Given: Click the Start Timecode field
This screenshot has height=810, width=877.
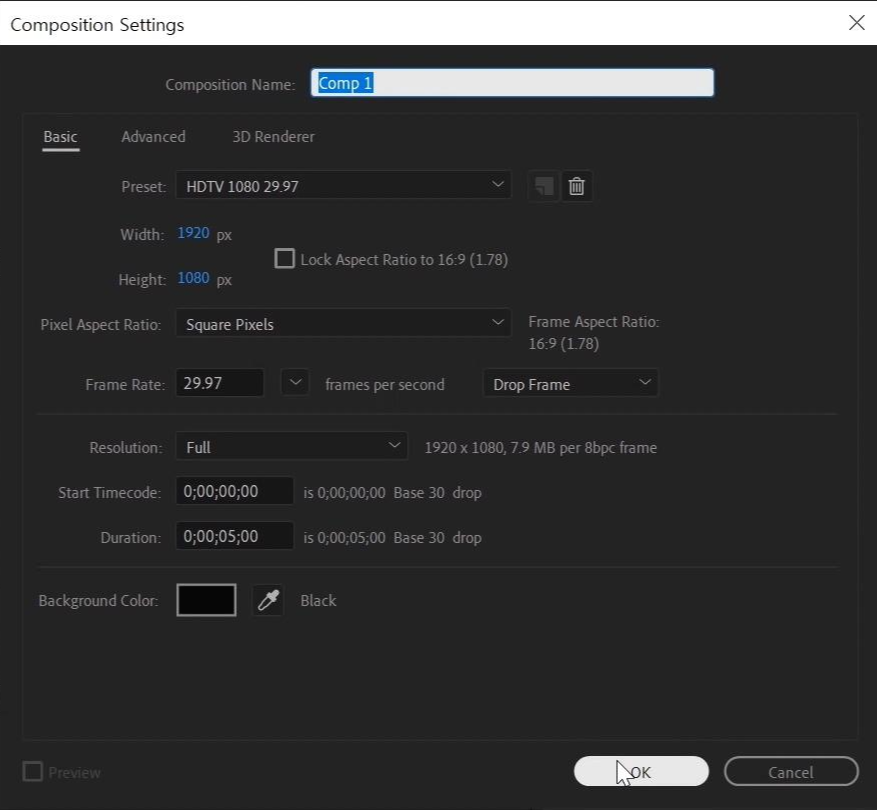Looking at the screenshot, I should (x=235, y=491).
